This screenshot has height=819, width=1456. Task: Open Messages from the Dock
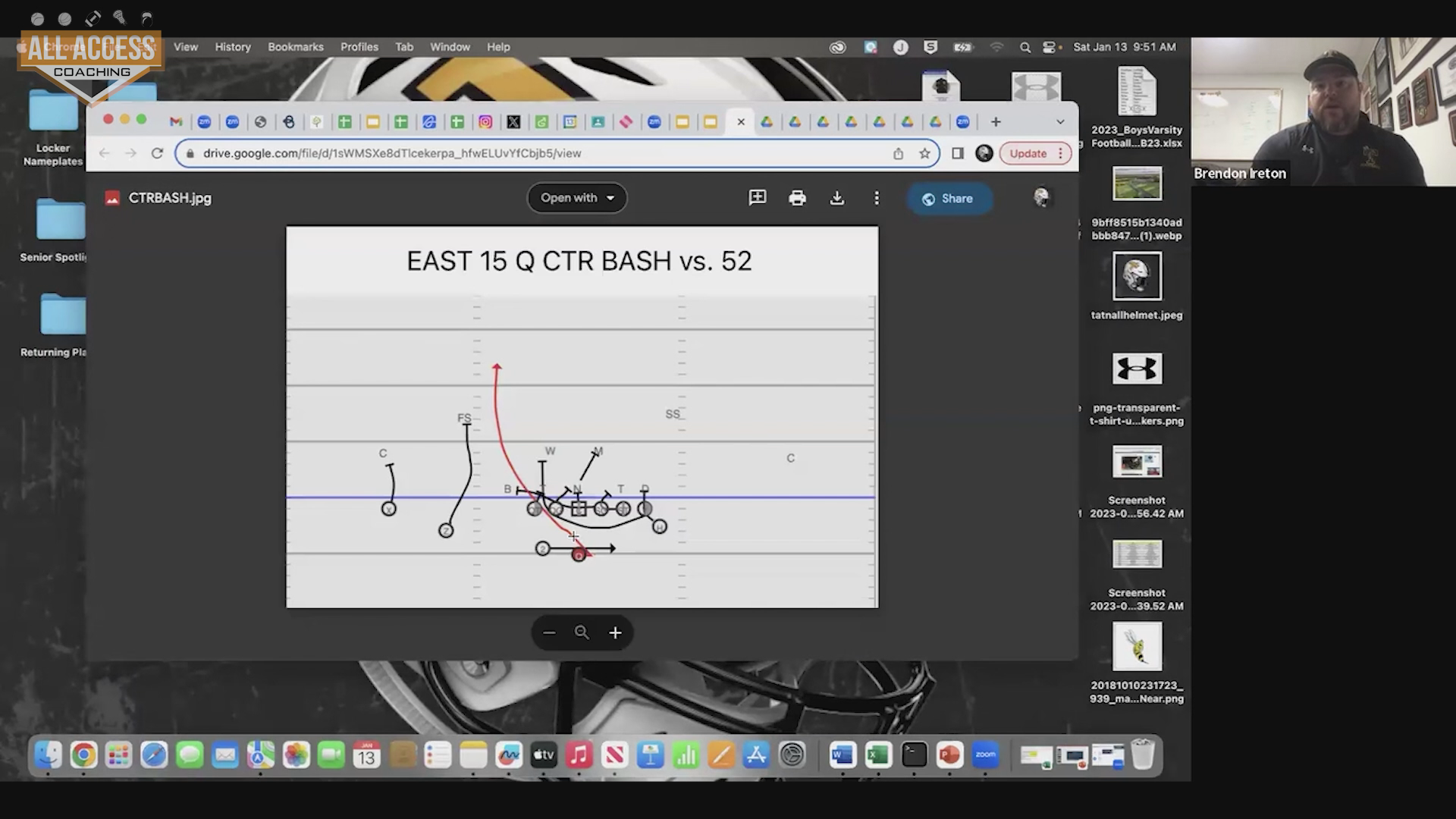pyautogui.click(x=190, y=755)
